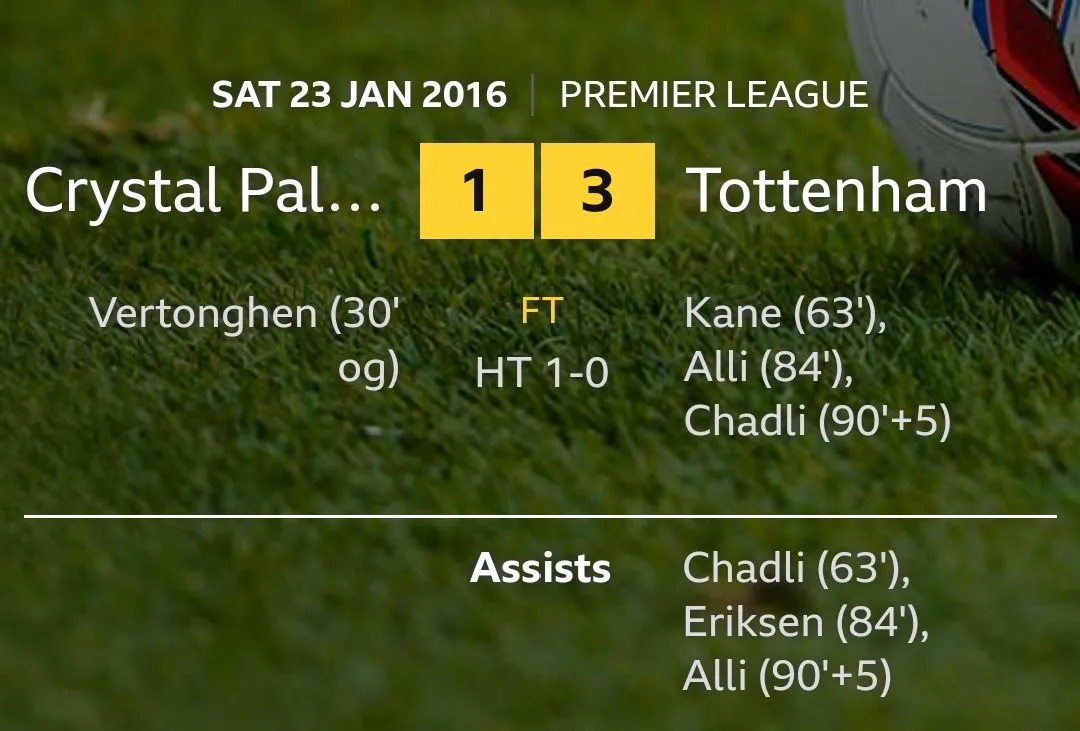Select assist provider Chadli (63')

(x=797, y=568)
